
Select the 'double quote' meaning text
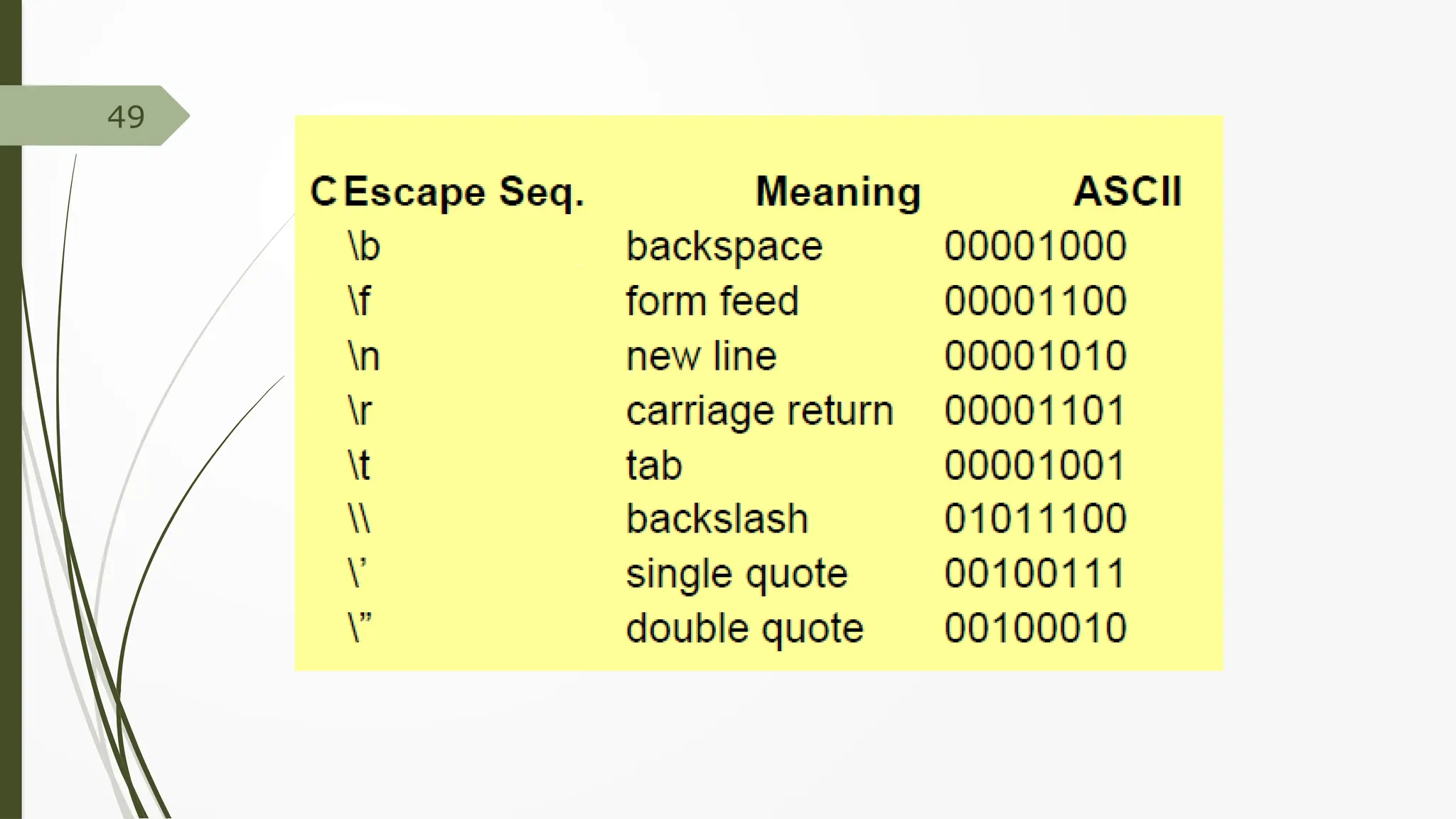(744, 628)
